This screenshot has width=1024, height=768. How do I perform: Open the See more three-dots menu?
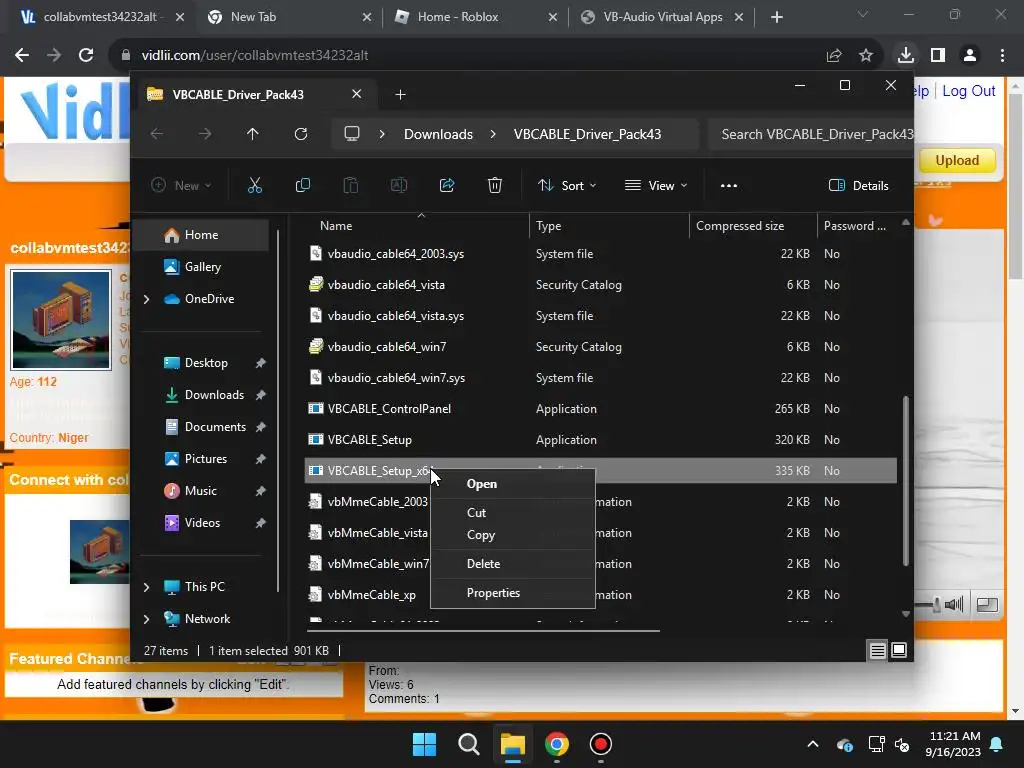point(729,185)
